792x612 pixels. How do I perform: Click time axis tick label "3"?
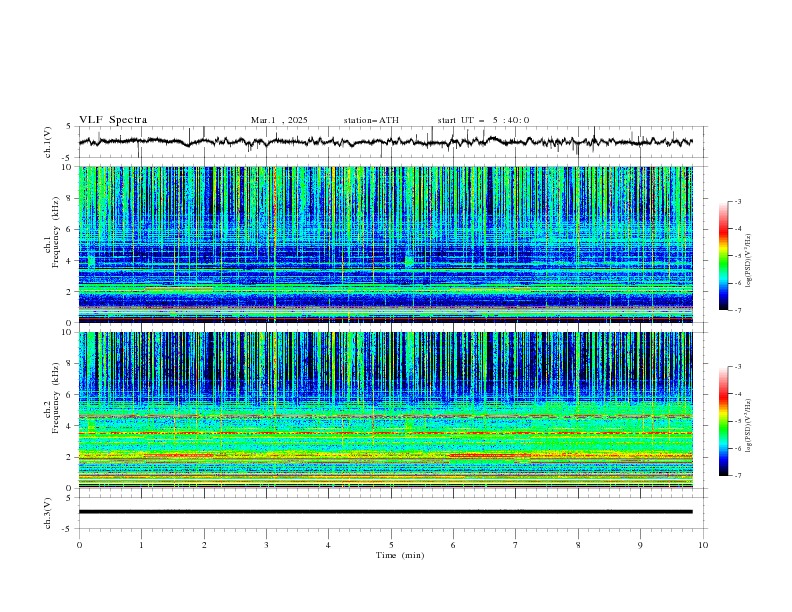pyautogui.click(x=266, y=545)
